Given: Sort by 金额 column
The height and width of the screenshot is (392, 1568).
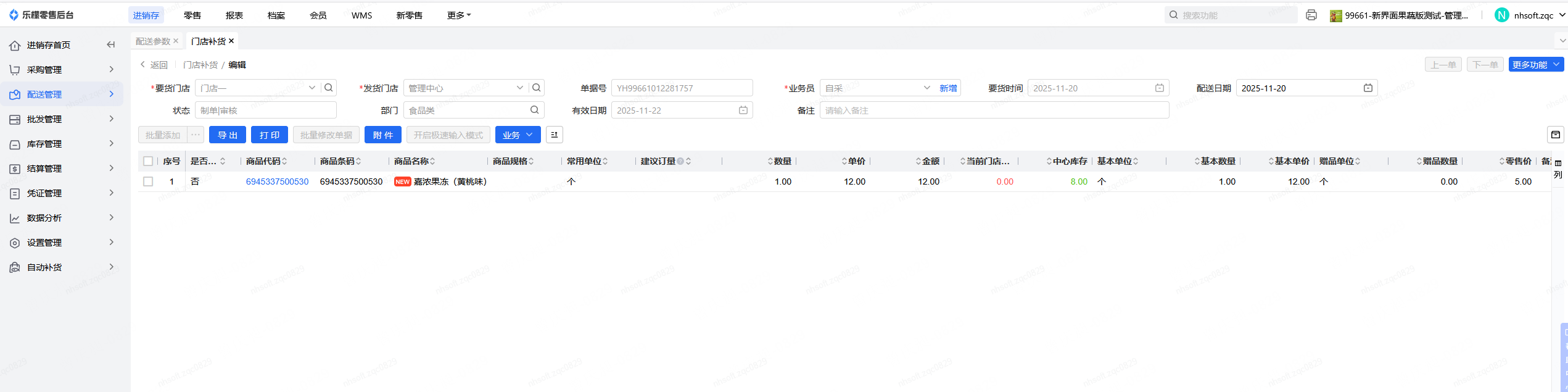Looking at the screenshot, I should pyautogui.click(x=918, y=161).
